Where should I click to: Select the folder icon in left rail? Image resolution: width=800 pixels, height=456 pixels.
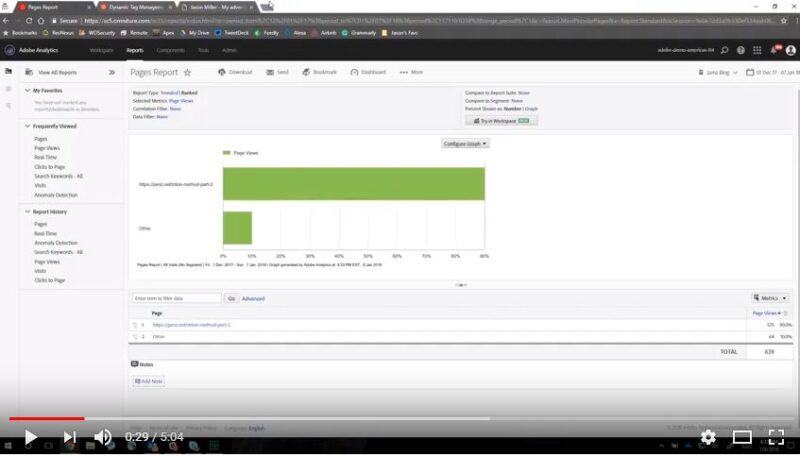point(9,71)
